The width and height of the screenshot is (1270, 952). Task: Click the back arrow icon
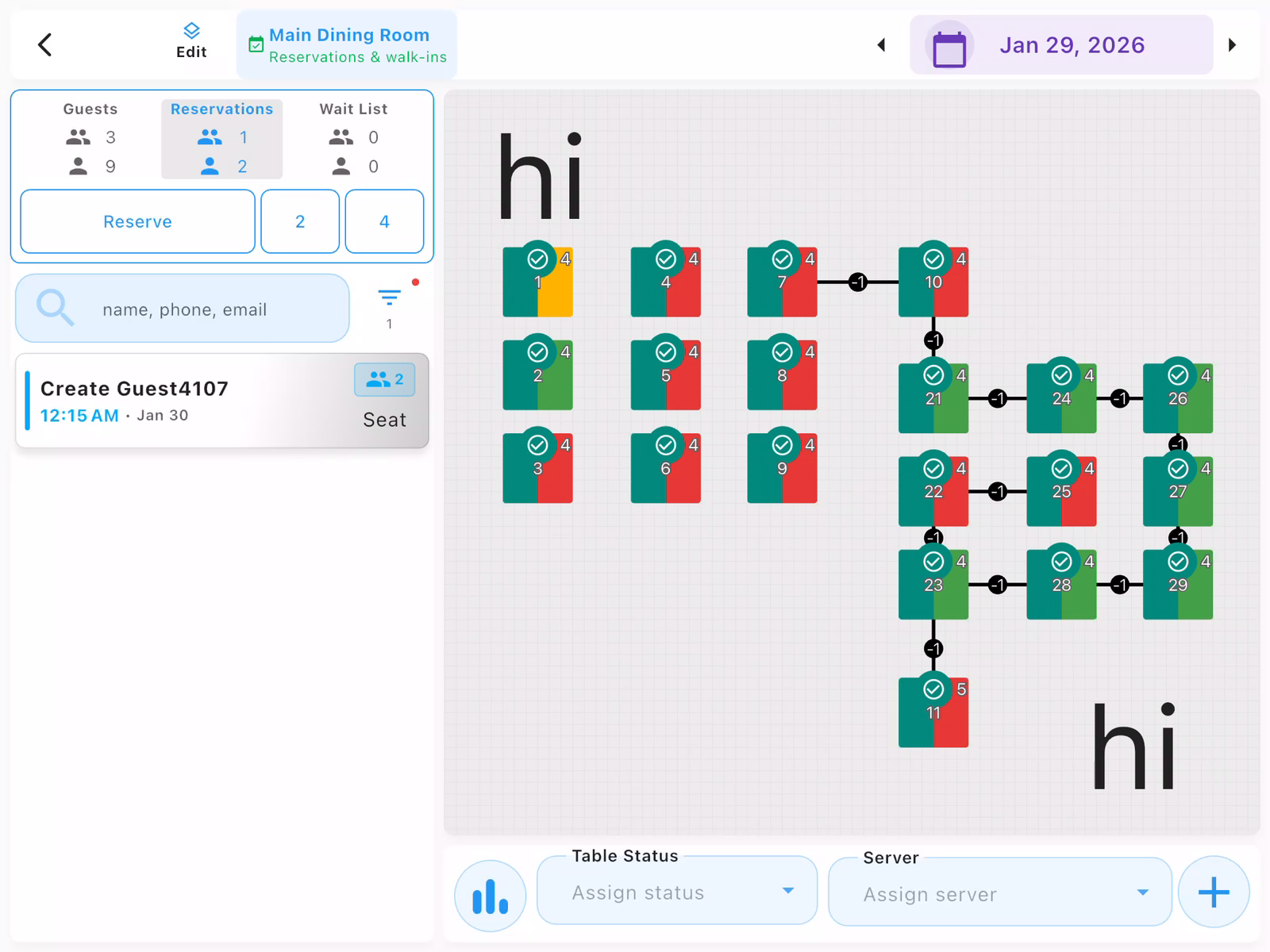tap(45, 45)
